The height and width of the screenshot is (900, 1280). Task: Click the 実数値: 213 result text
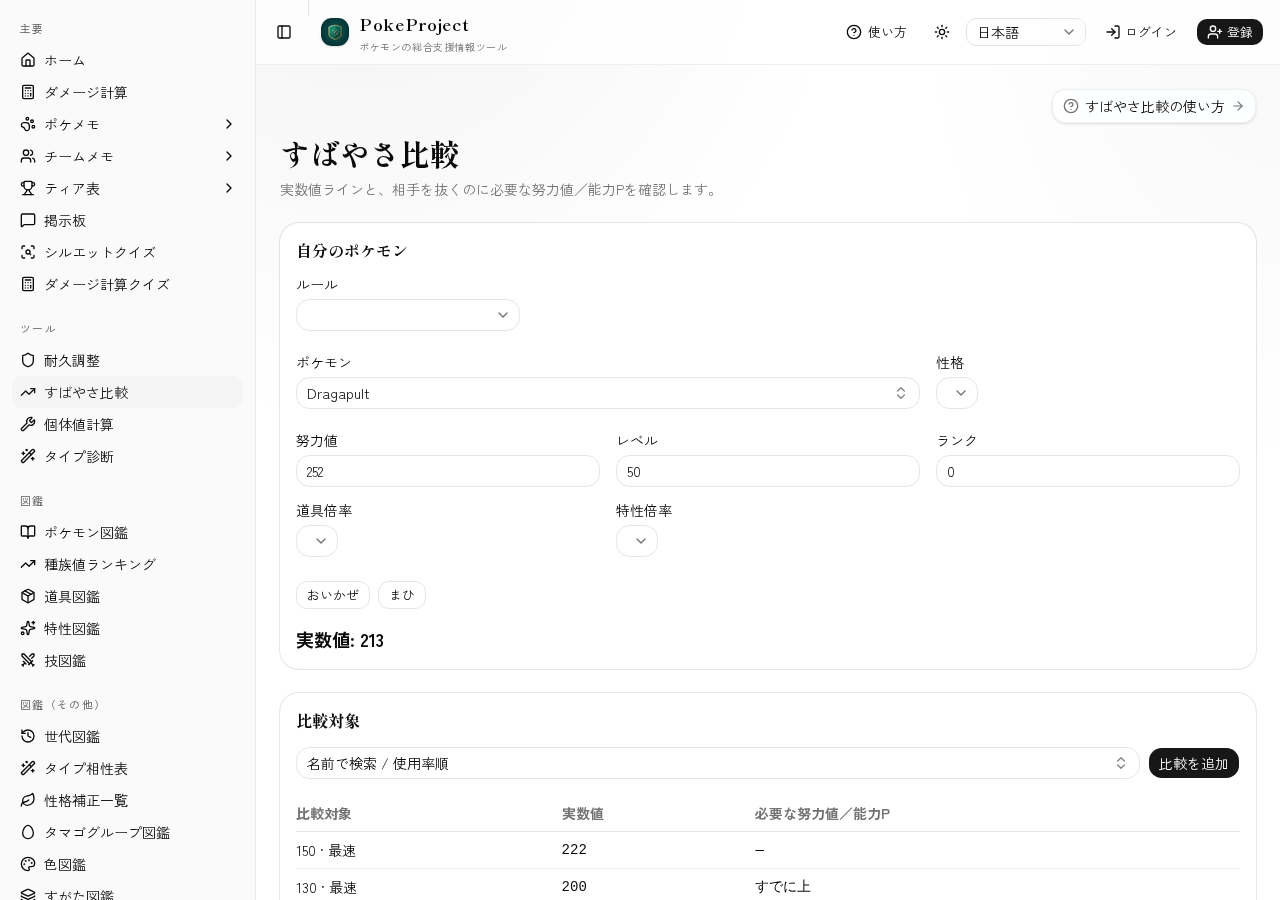pyautogui.click(x=340, y=641)
